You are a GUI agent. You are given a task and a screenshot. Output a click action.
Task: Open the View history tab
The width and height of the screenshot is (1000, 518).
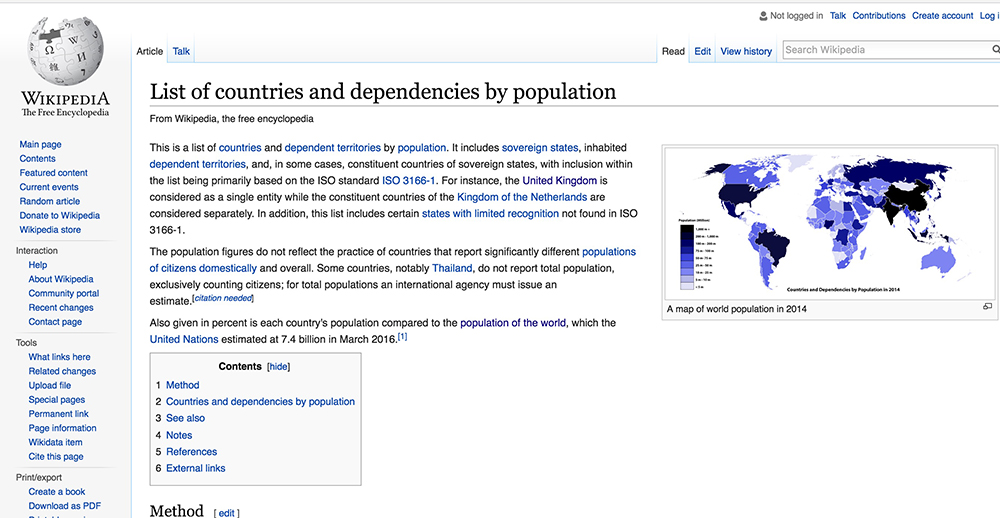pyautogui.click(x=746, y=52)
